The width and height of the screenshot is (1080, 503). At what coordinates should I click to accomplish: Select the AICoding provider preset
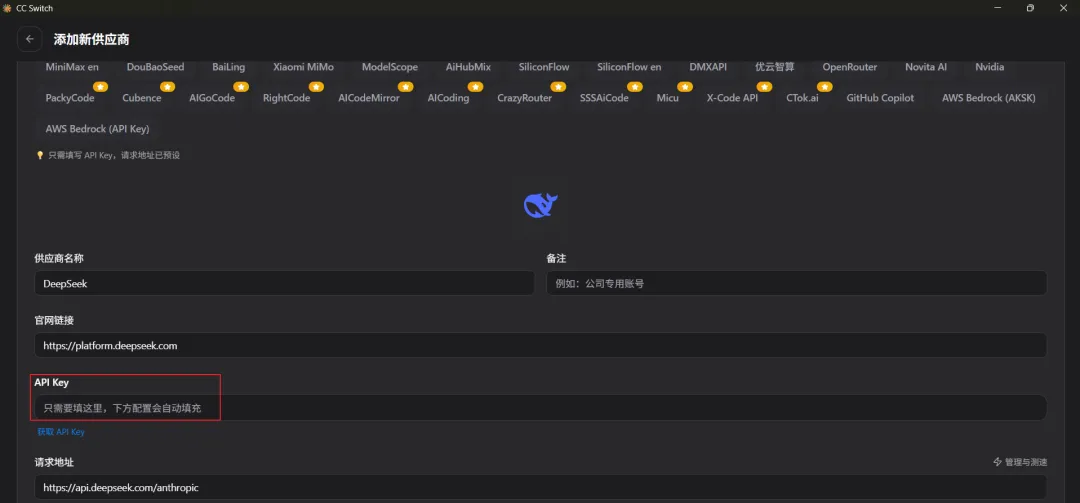[448, 98]
